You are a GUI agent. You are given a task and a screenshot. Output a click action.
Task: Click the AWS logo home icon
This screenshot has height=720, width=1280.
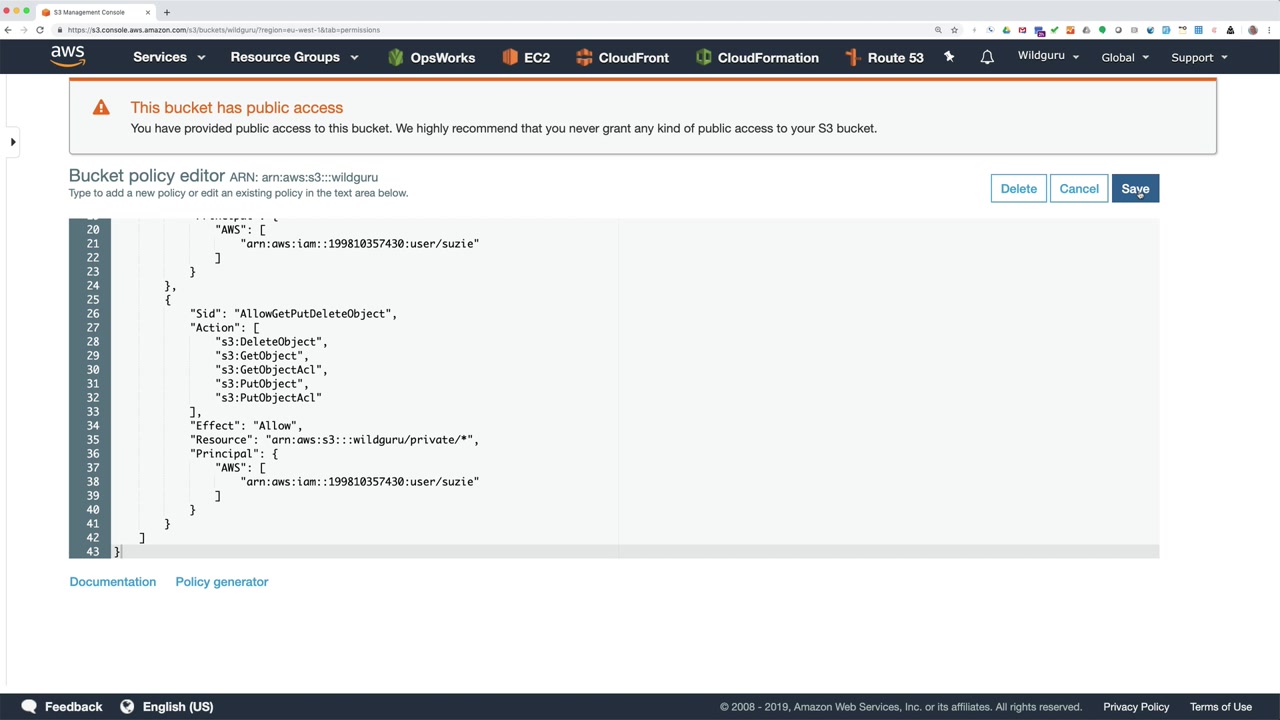point(68,56)
